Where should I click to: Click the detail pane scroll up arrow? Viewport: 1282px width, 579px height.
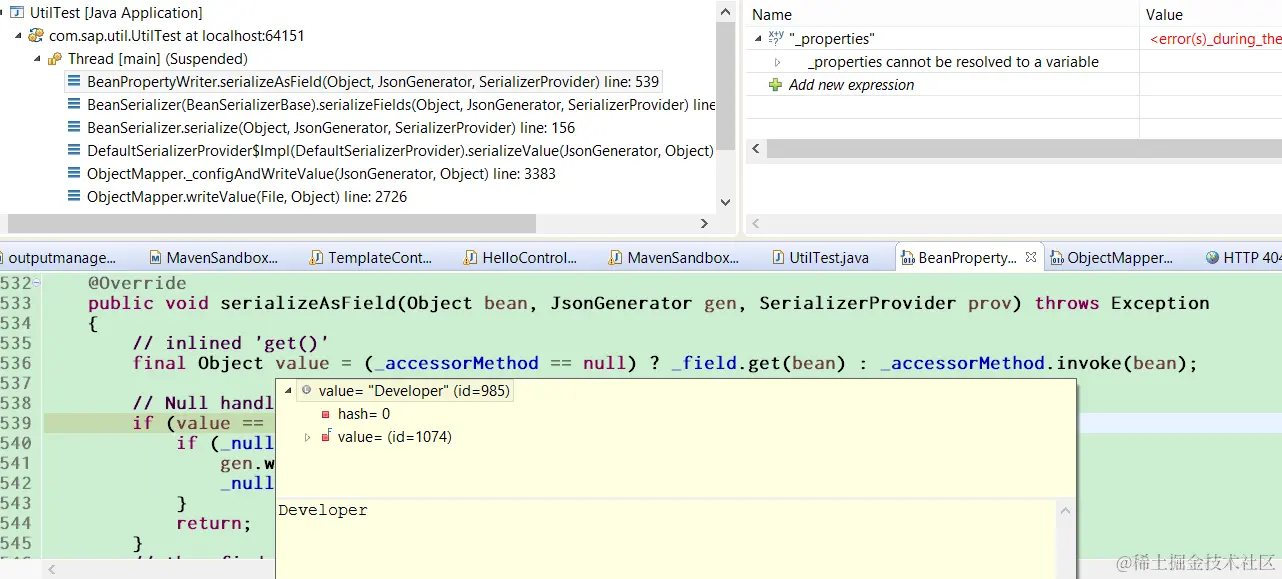[x=1066, y=511]
